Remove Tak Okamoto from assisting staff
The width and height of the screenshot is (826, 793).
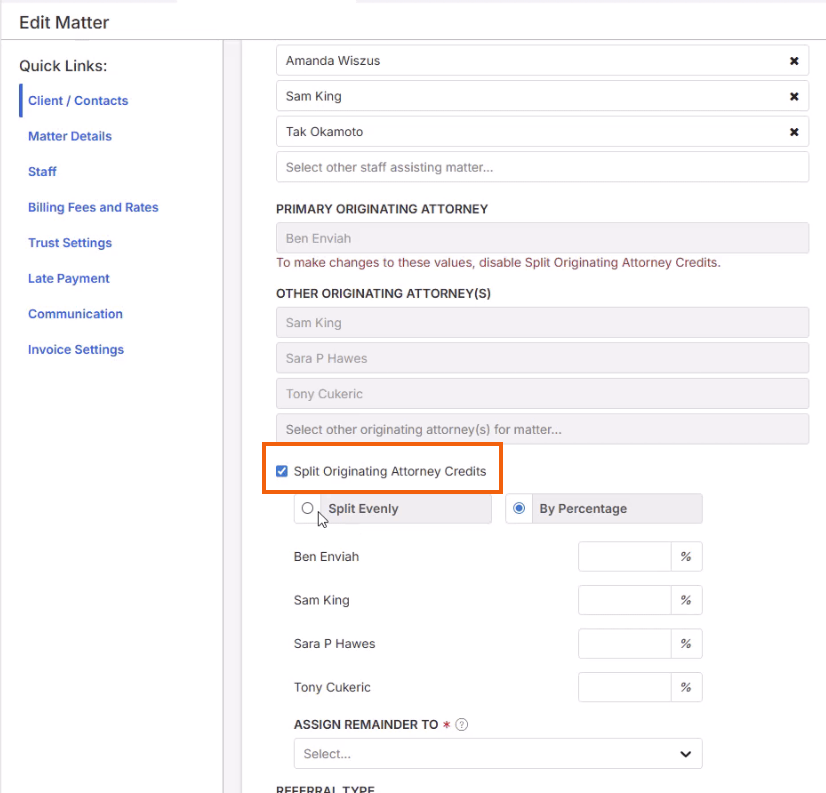[x=794, y=132]
